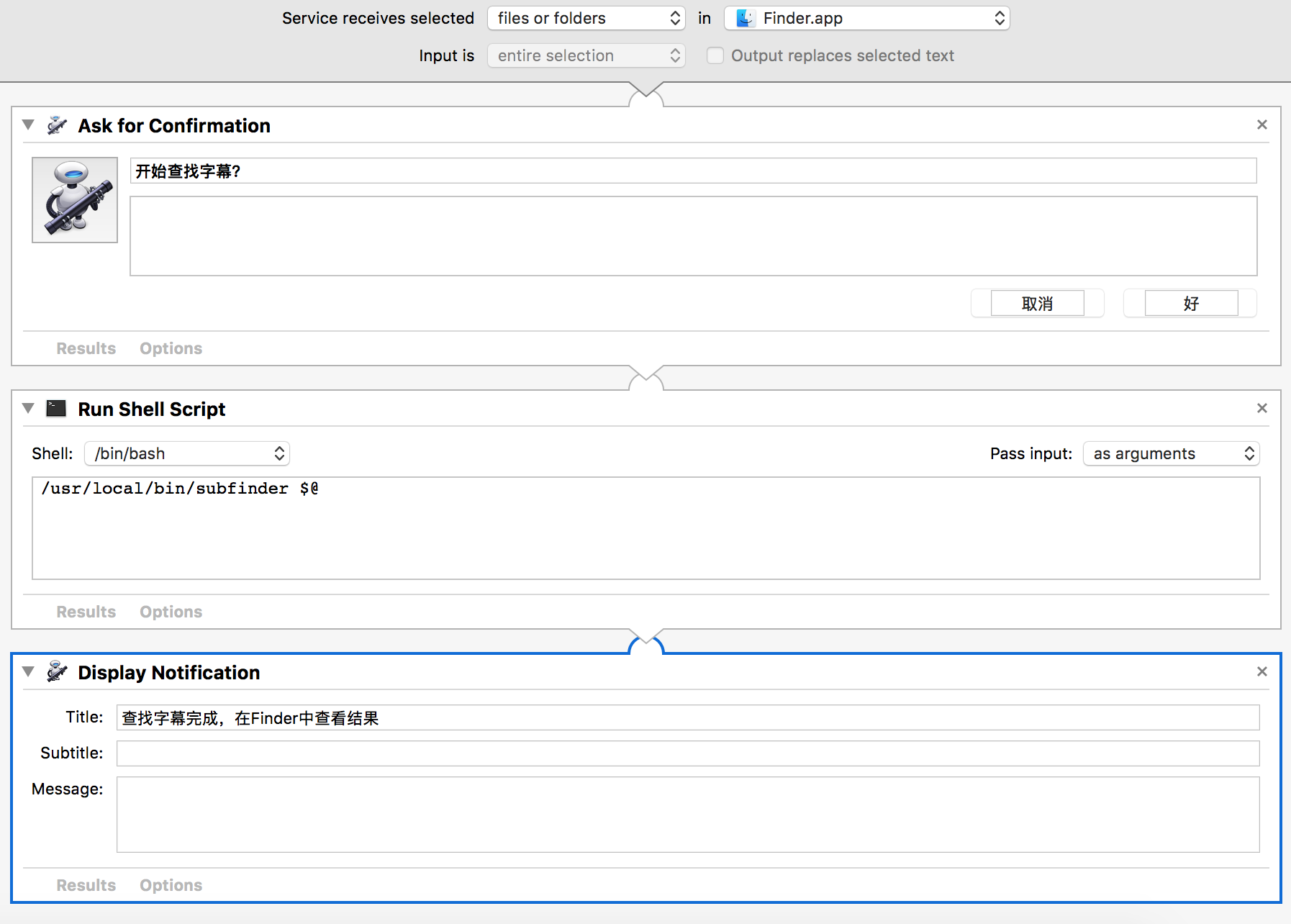
Task: Open the files or folders dropdown
Action: [x=586, y=18]
